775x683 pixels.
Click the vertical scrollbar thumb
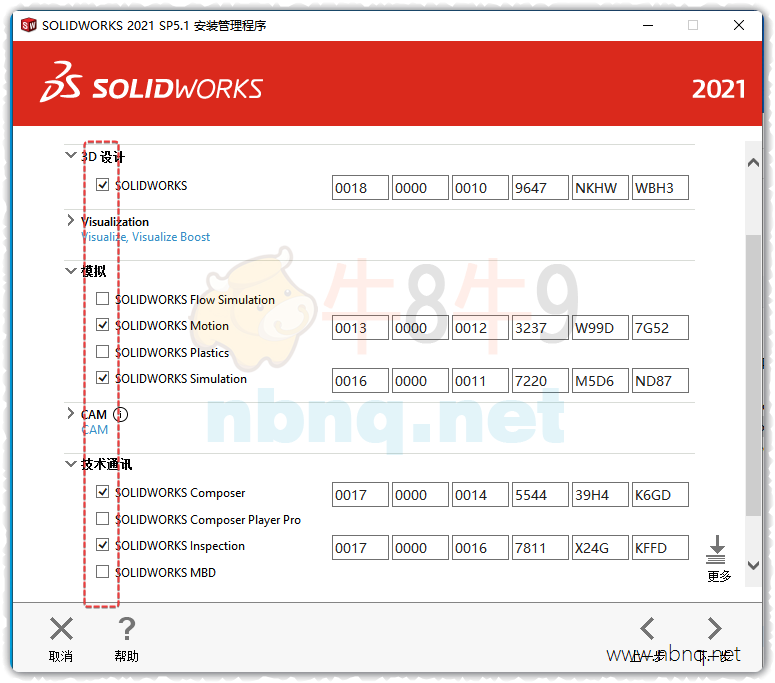tap(753, 376)
